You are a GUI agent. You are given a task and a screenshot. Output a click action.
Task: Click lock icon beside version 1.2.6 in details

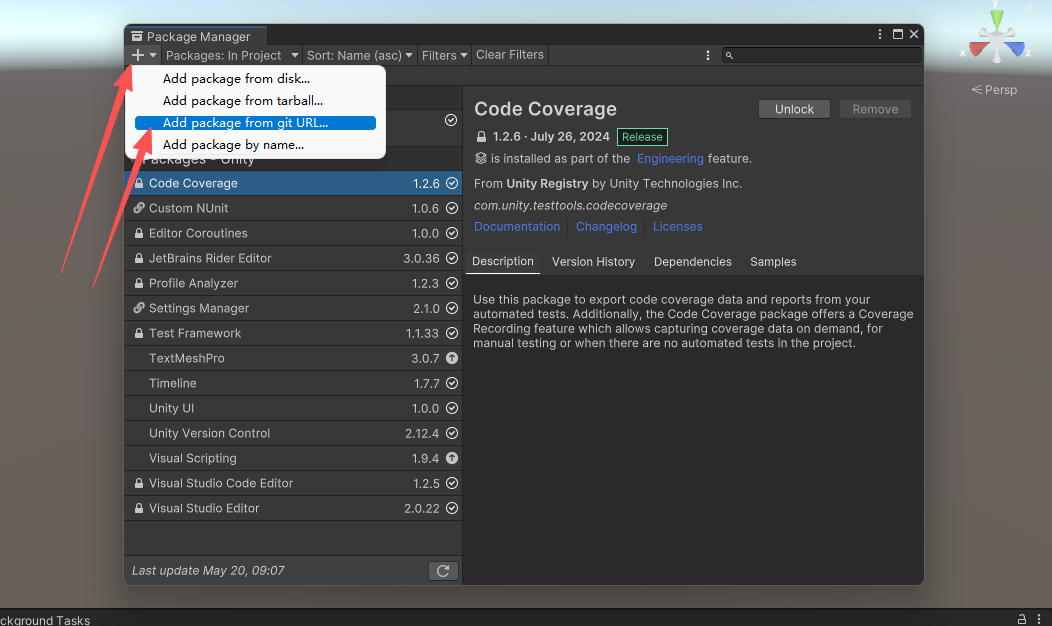click(x=481, y=137)
